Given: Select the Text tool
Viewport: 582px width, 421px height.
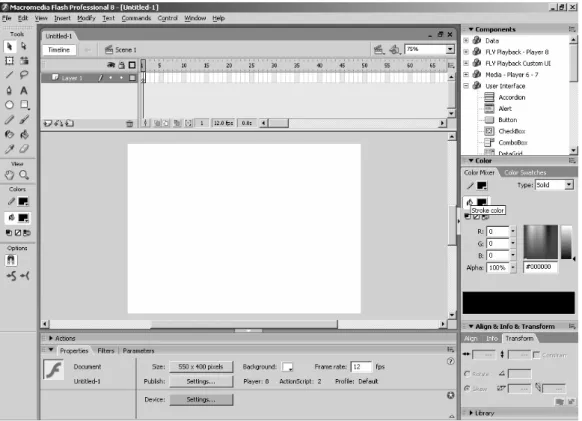Looking at the screenshot, I should coord(24,90).
